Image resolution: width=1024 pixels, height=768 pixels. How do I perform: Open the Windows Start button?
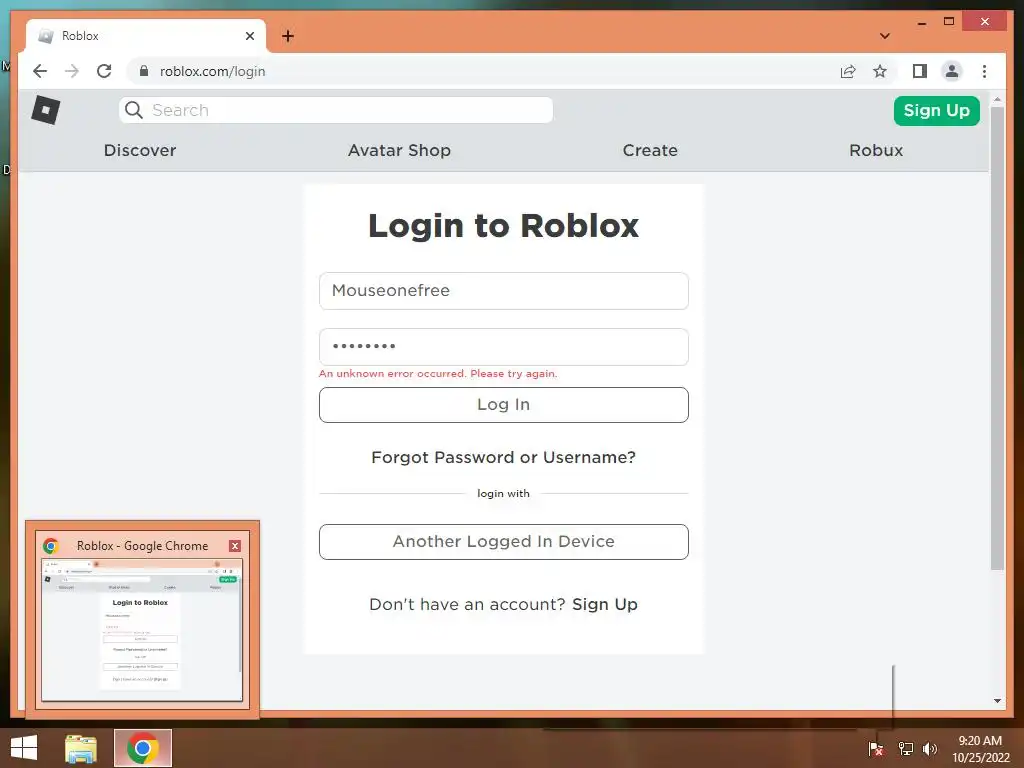tap(24, 748)
